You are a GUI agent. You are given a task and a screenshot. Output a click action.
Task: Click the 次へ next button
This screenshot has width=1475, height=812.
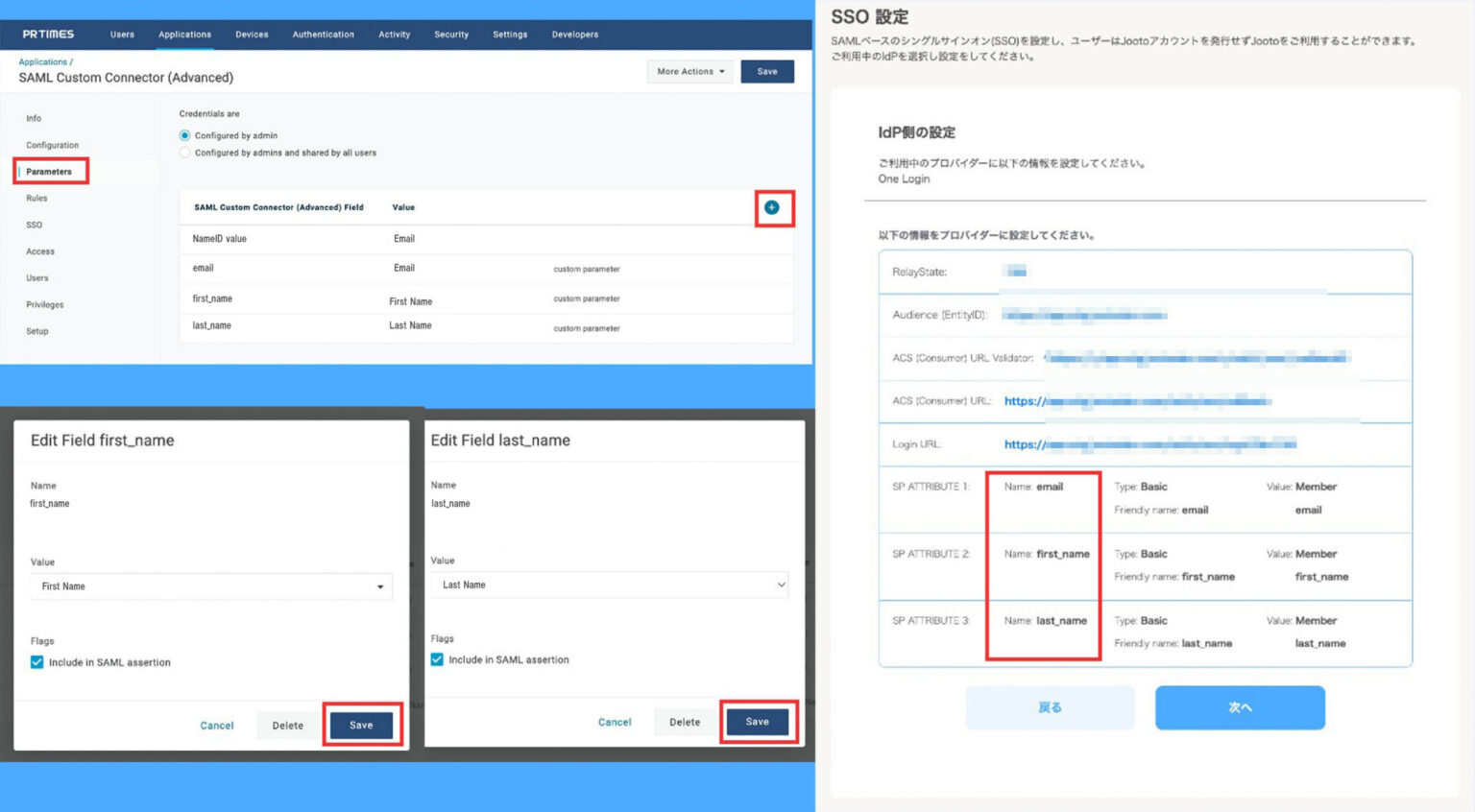click(x=1240, y=707)
